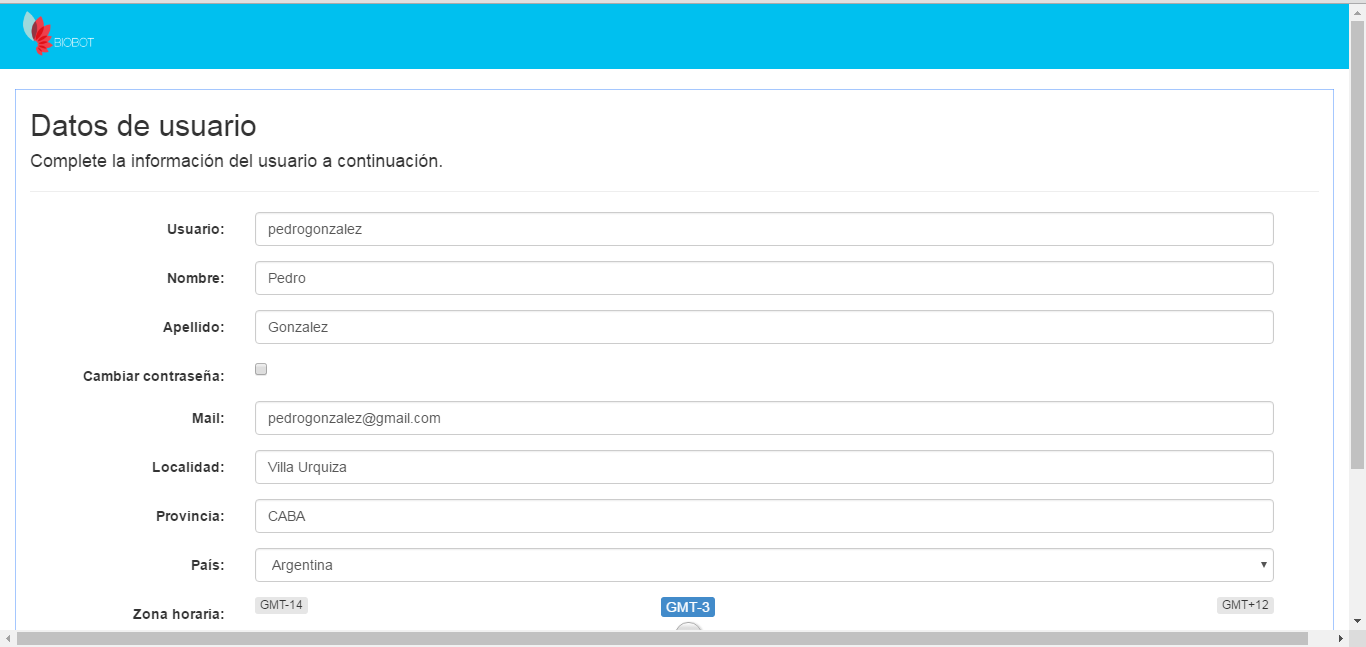Viewport: 1366px width, 647px height.
Task: Open the País dropdown showing Argentina
Action: click(x=764, y=565)
